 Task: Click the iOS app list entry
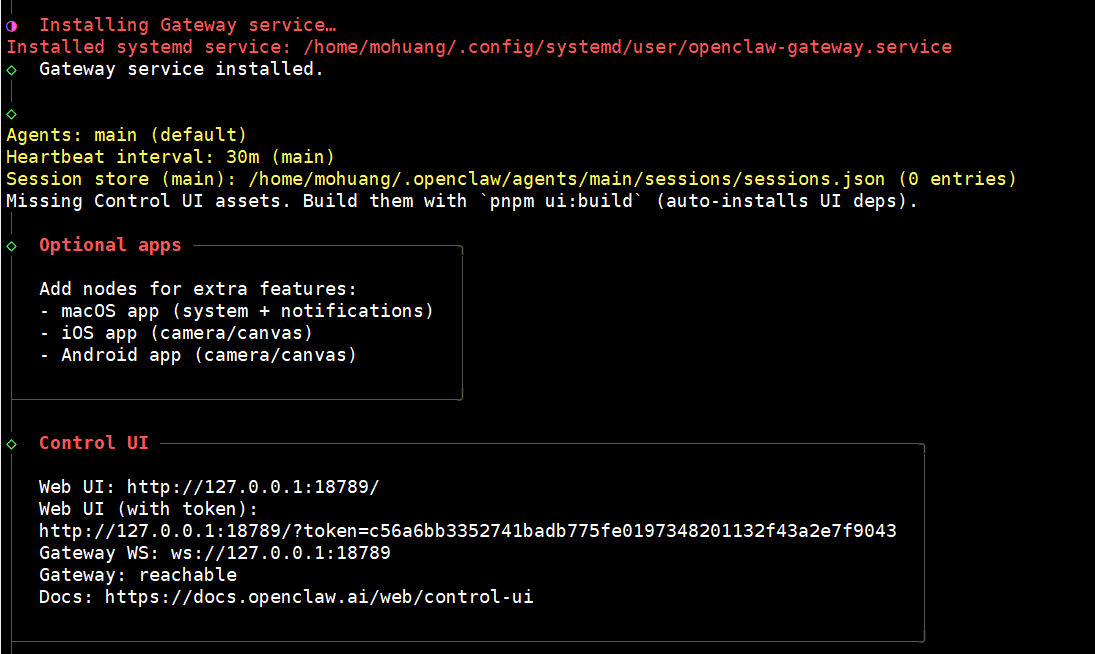tap(176, 333)
